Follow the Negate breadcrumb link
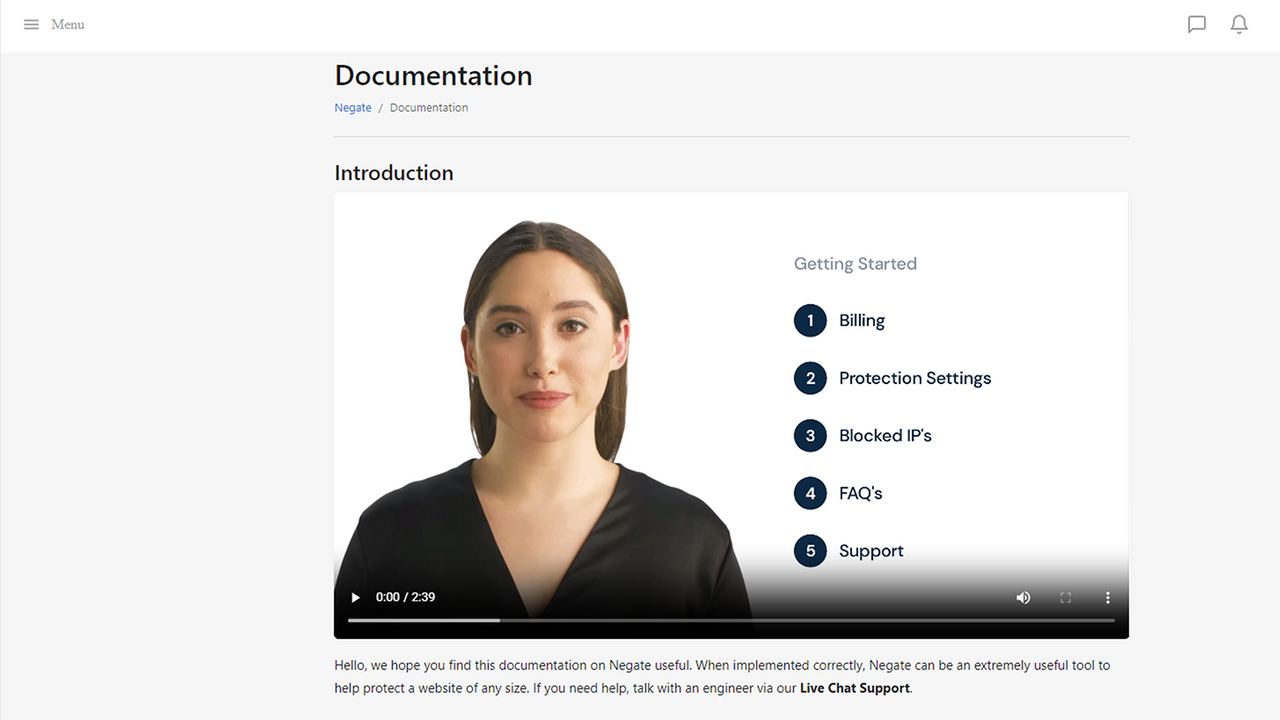Image resolution: width=1280 pixels, height=720 pixels. click(x=353, y=108)
